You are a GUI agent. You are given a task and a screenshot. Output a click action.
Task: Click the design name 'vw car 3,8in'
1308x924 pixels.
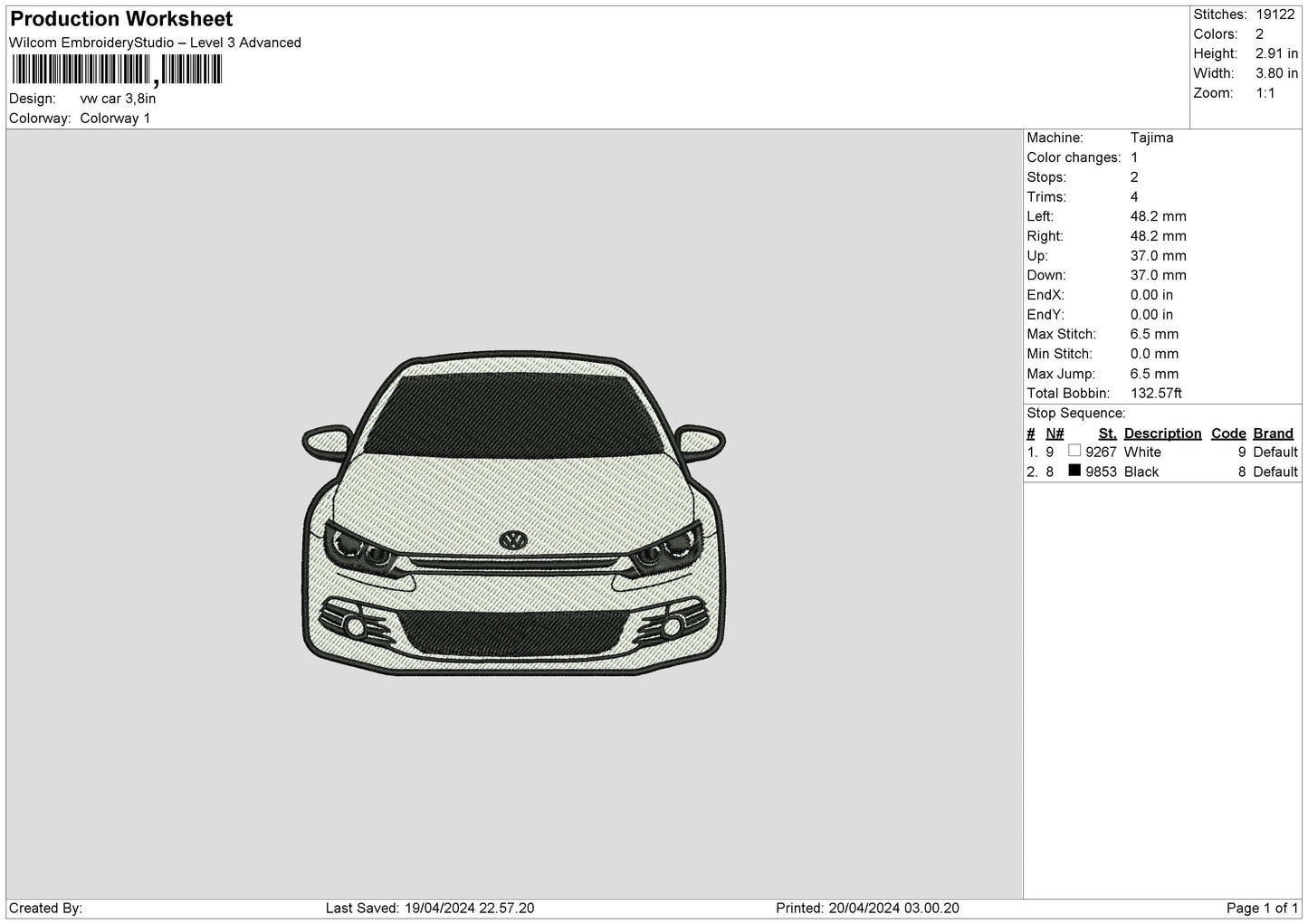[x=118, y=99]
